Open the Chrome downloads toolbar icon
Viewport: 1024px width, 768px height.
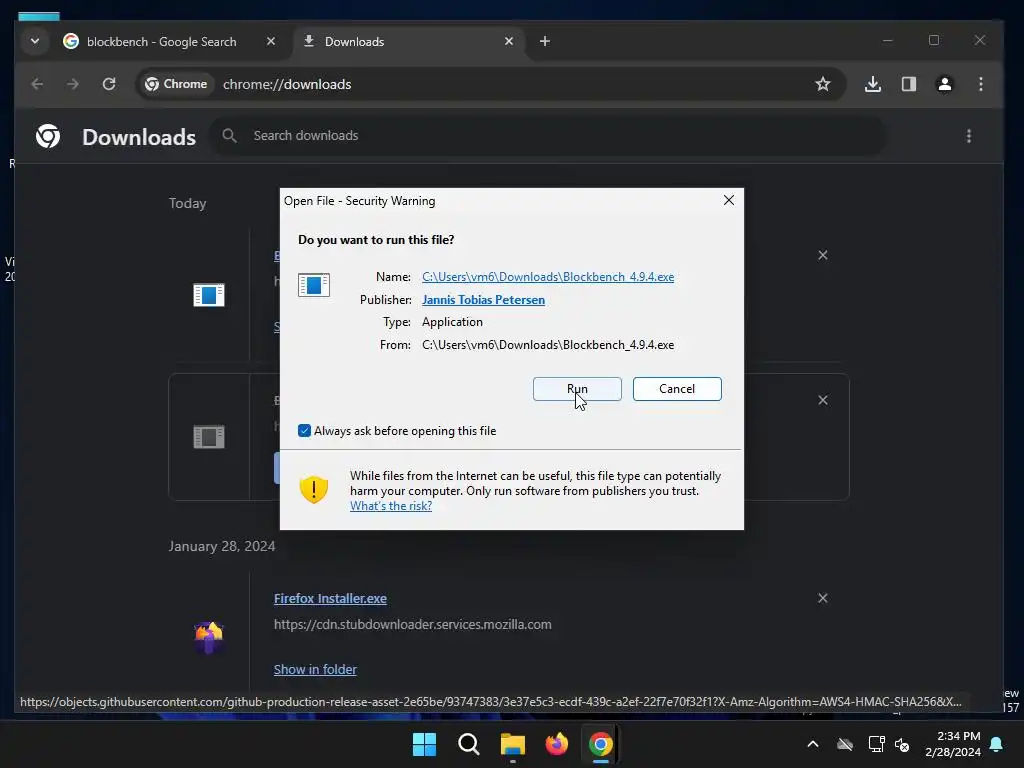[873, 84]
